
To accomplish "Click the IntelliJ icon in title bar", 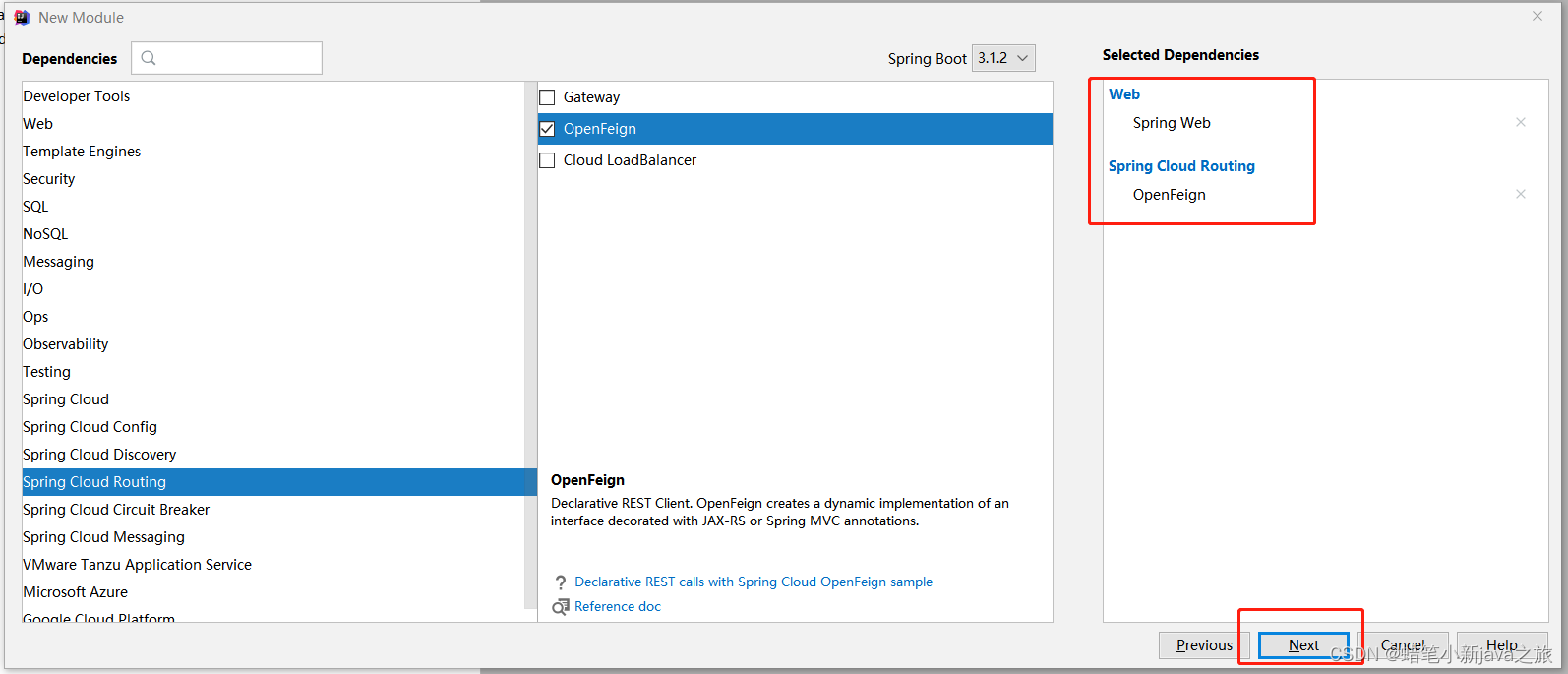I will (22, 18).
